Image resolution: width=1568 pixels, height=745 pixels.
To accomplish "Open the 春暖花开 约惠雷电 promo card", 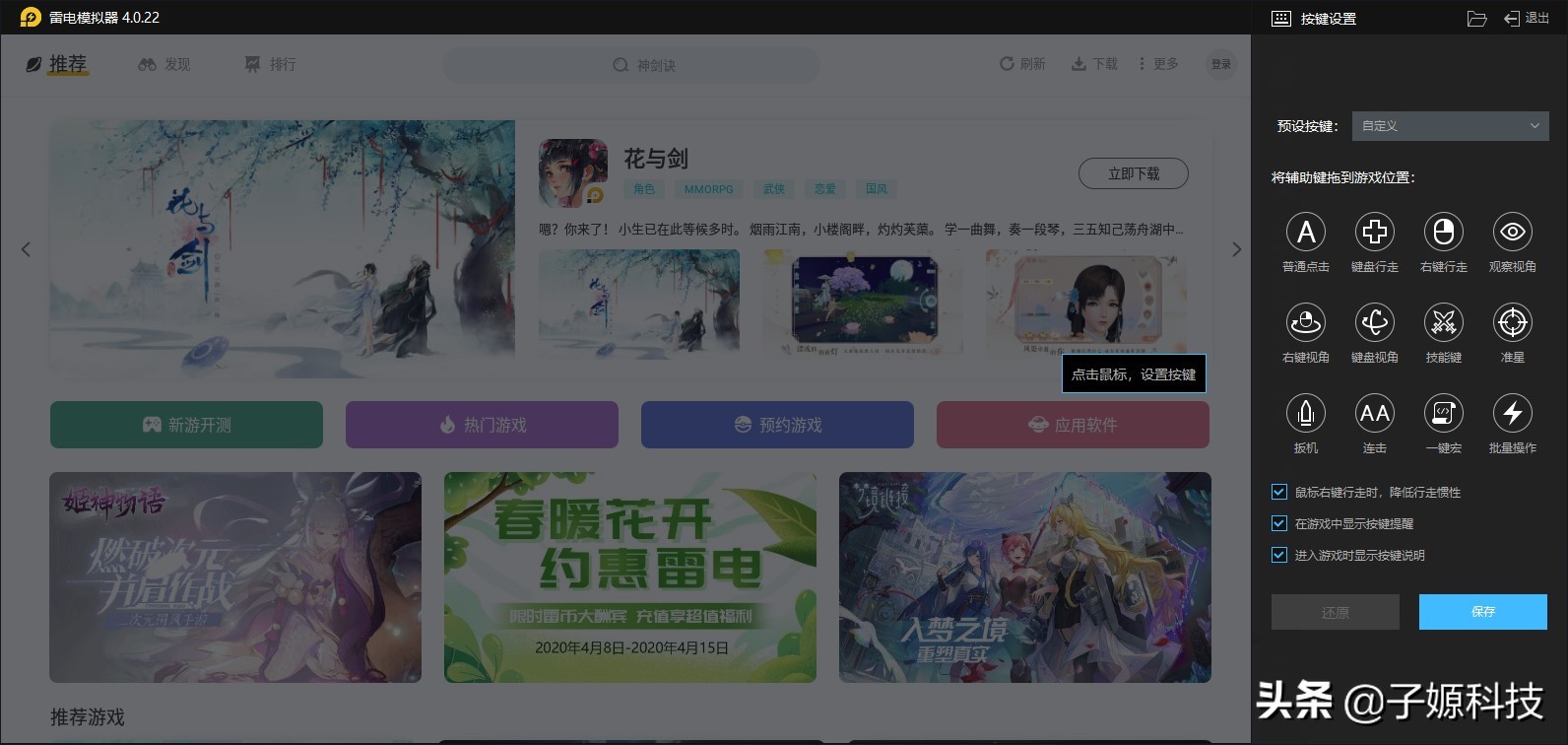I will tap(630, 577).
